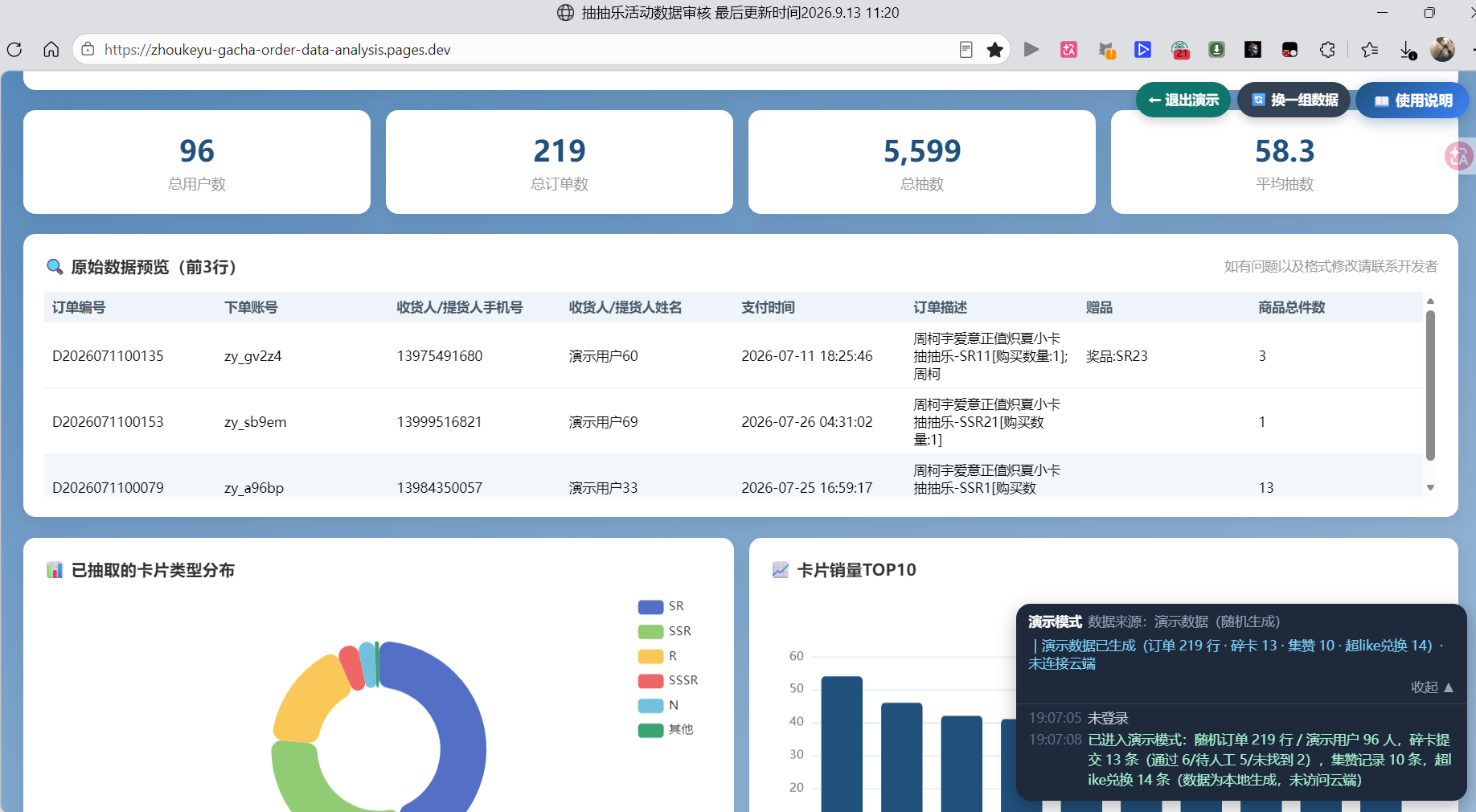This screenshot has width=1476, height=812.
Task: Toggle the bookmark star icon
Action: point(995,50)
